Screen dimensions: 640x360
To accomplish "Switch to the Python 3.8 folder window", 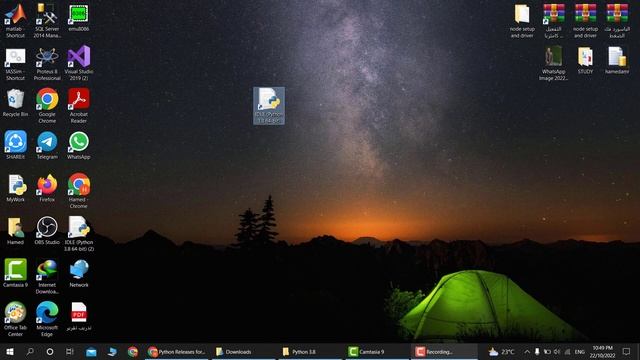I will point(310,351).
